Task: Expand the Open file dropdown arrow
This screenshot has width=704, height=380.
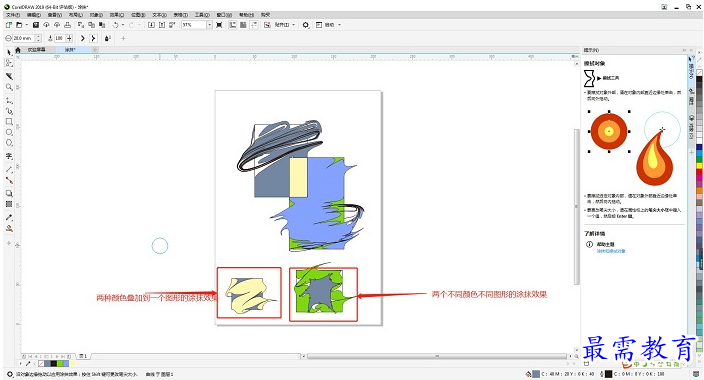Action: [26, 25]
